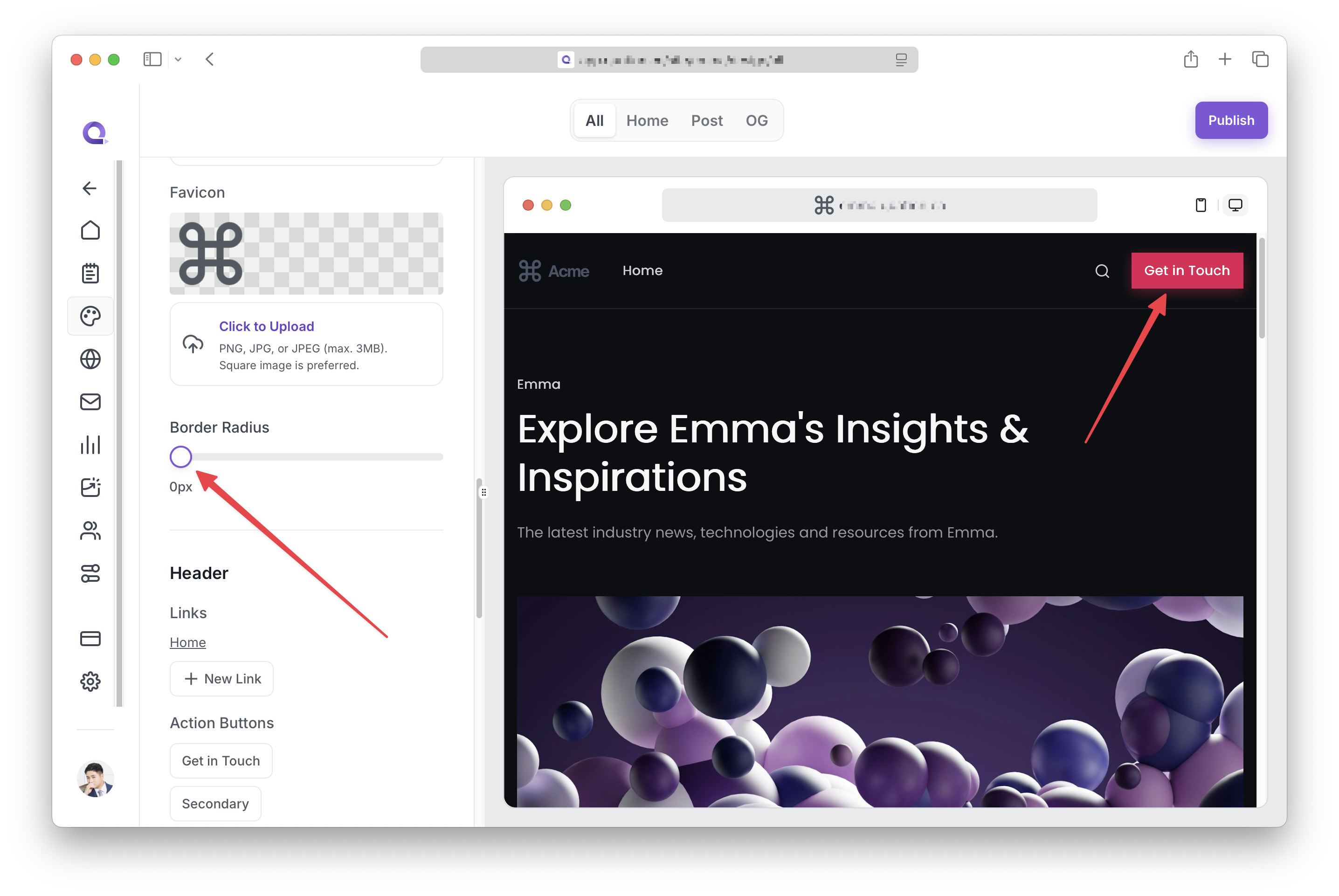Click the search icon in preview header
This screenshot has width=1339, height=896.
1102,271
